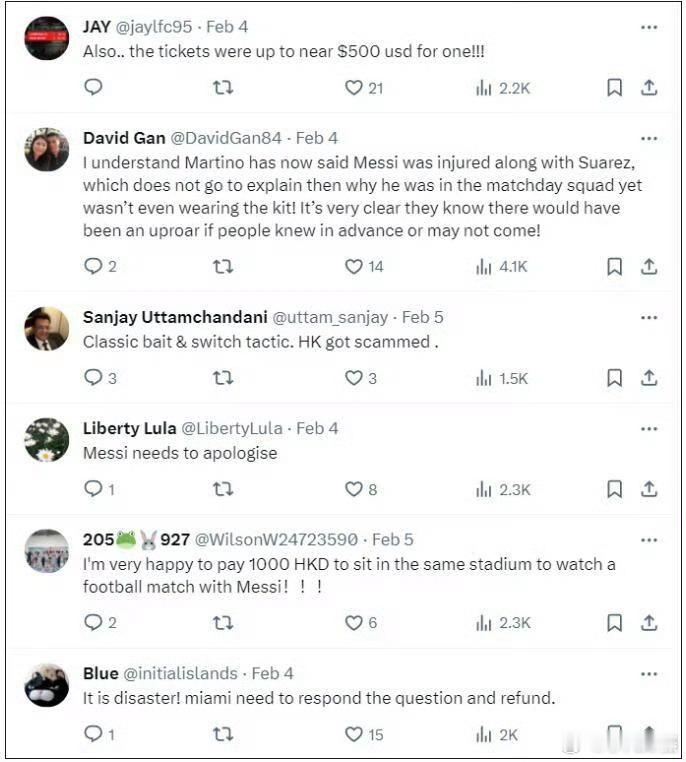Retweet Blue's refund tweet
The image size is (686, 762).
(223, 734)
